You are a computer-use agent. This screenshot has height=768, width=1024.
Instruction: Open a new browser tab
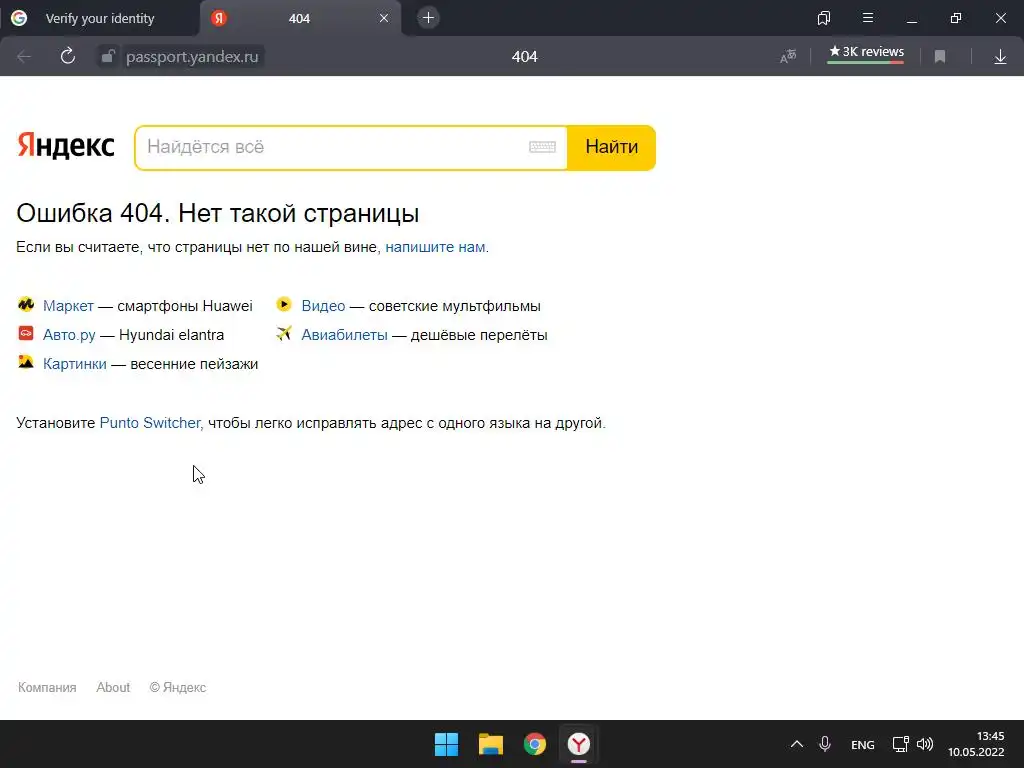(428, 18)
